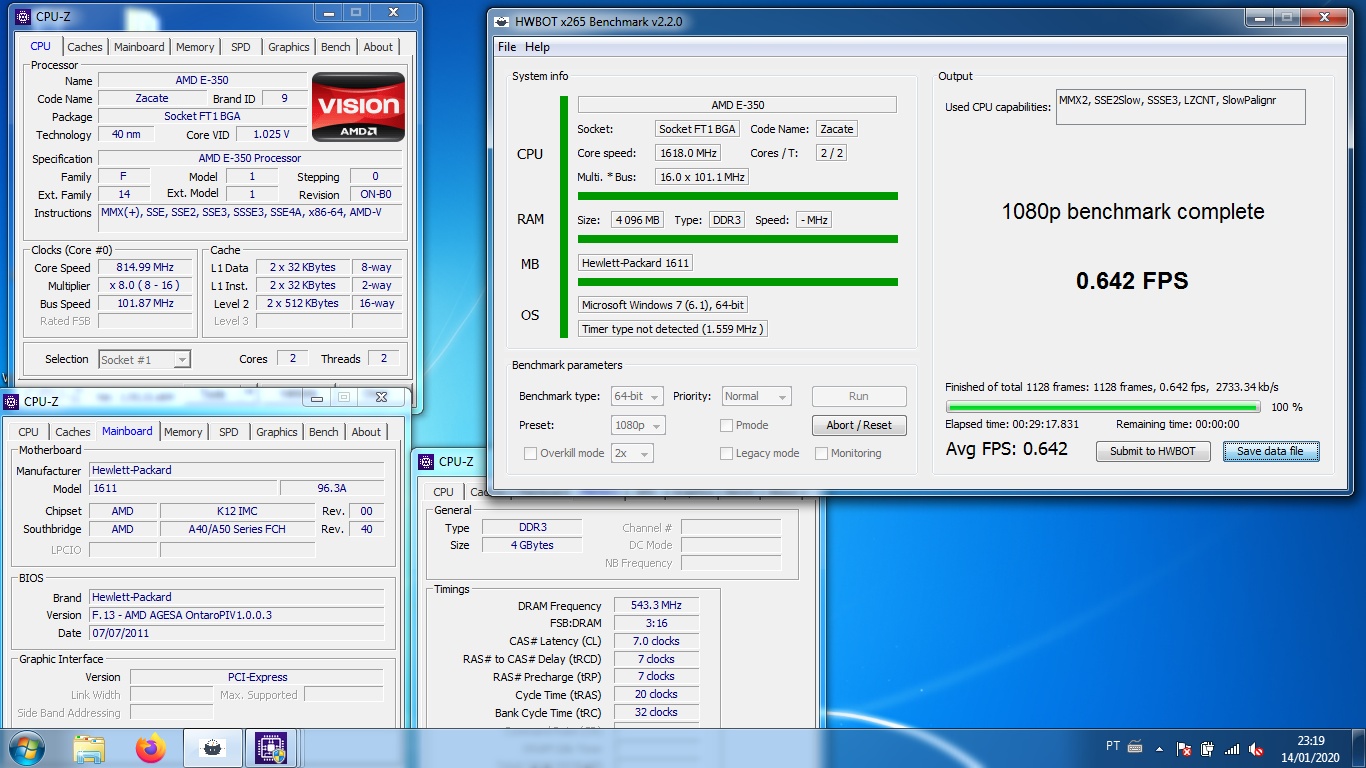Open the network signal tray icon

click(1232, 748)
